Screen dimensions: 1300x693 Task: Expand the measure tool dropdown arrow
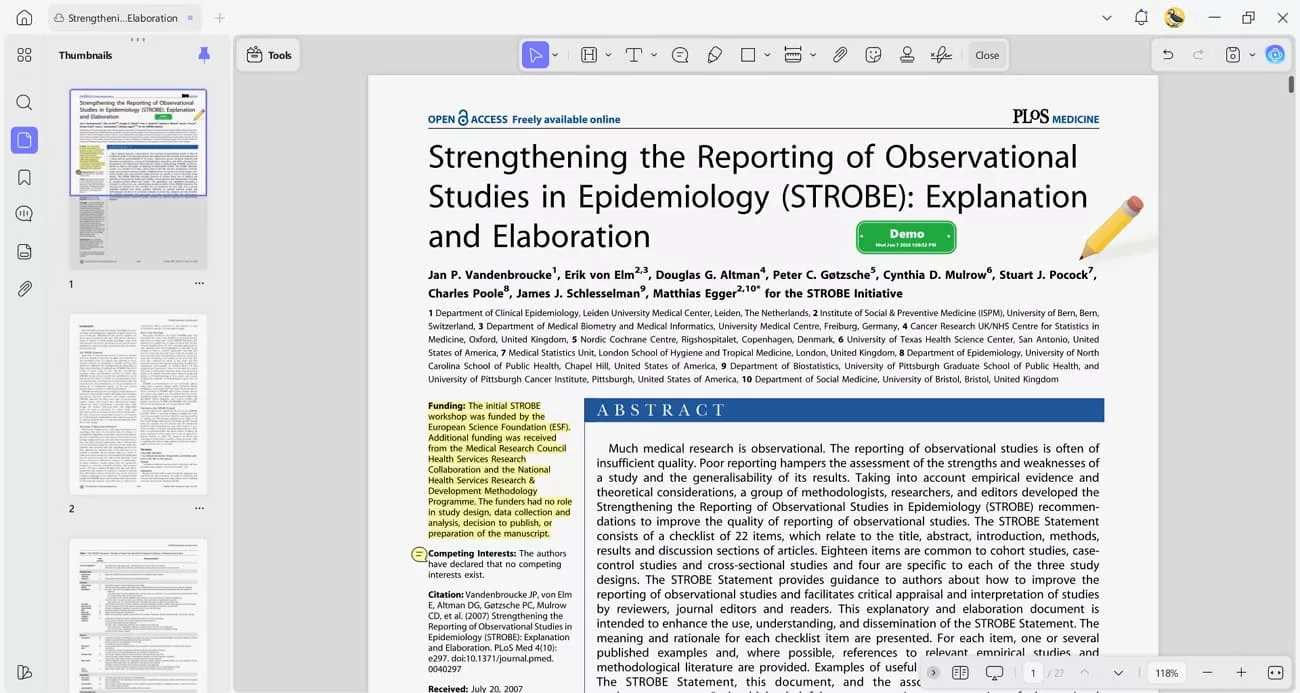click(x=813, y=55)
